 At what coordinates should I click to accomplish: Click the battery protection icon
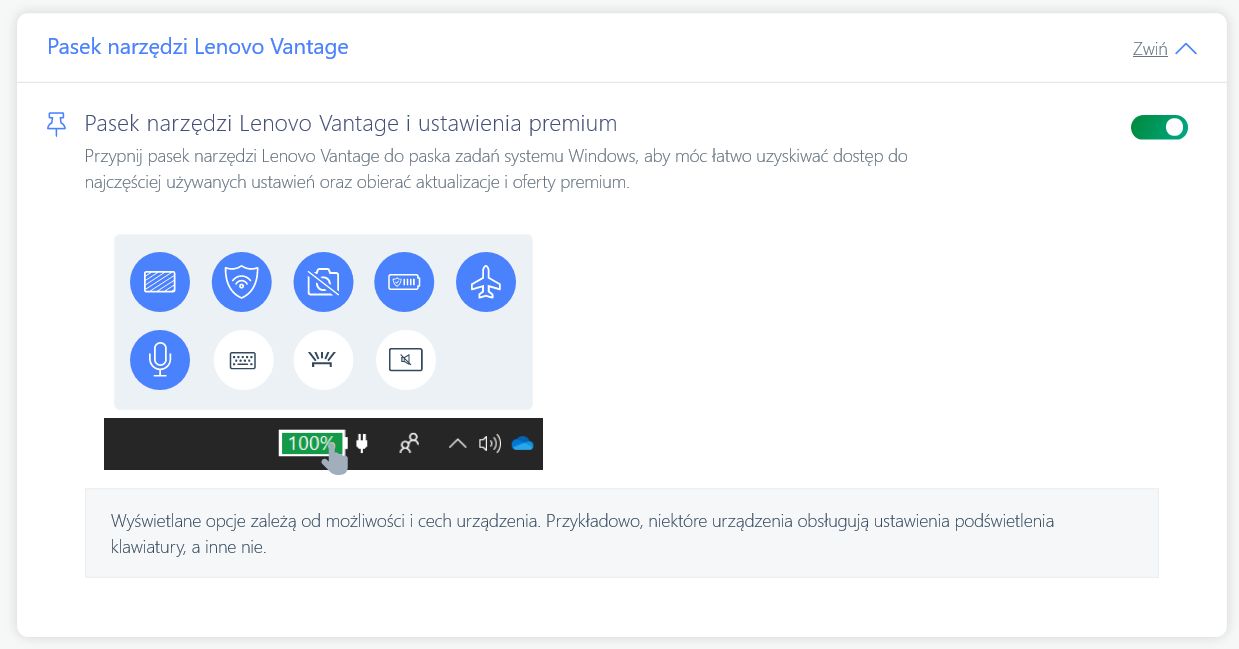pos(404,282)
